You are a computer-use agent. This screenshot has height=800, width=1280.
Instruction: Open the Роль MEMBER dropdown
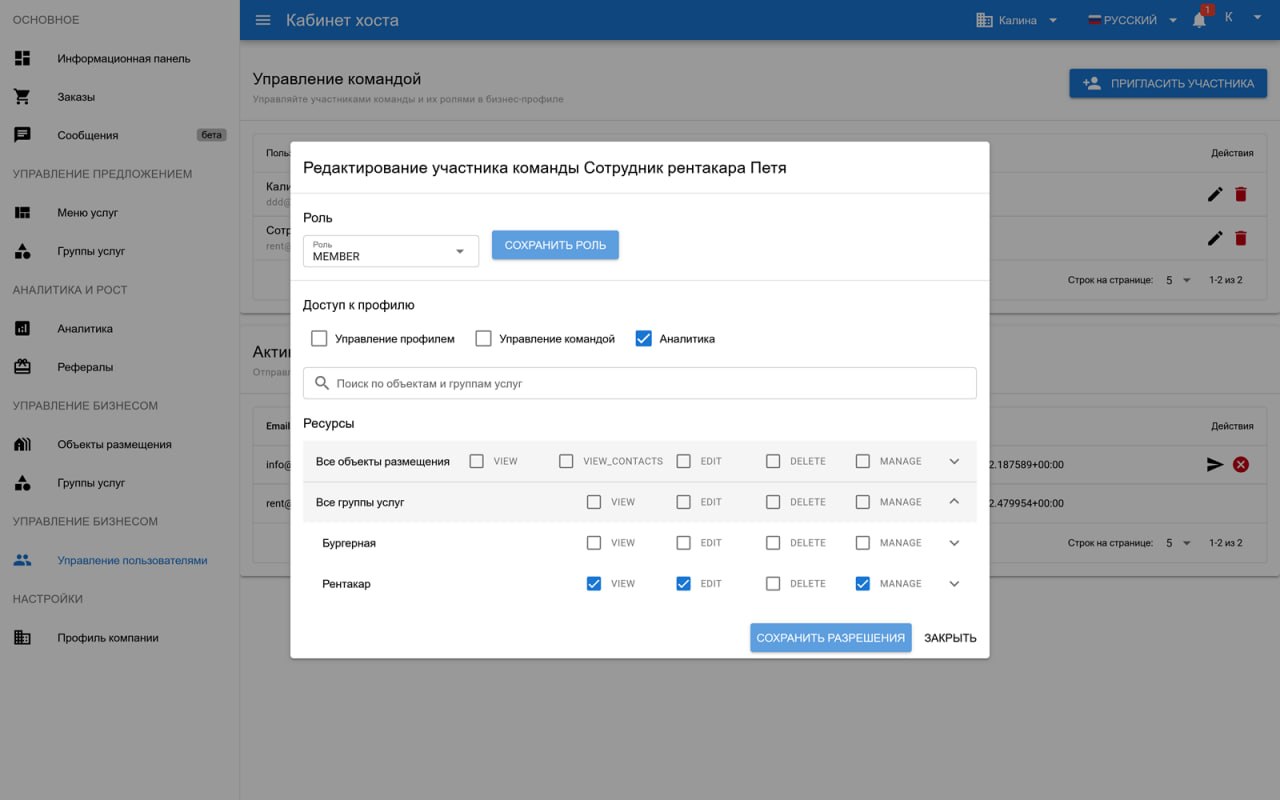click(391, 251)
